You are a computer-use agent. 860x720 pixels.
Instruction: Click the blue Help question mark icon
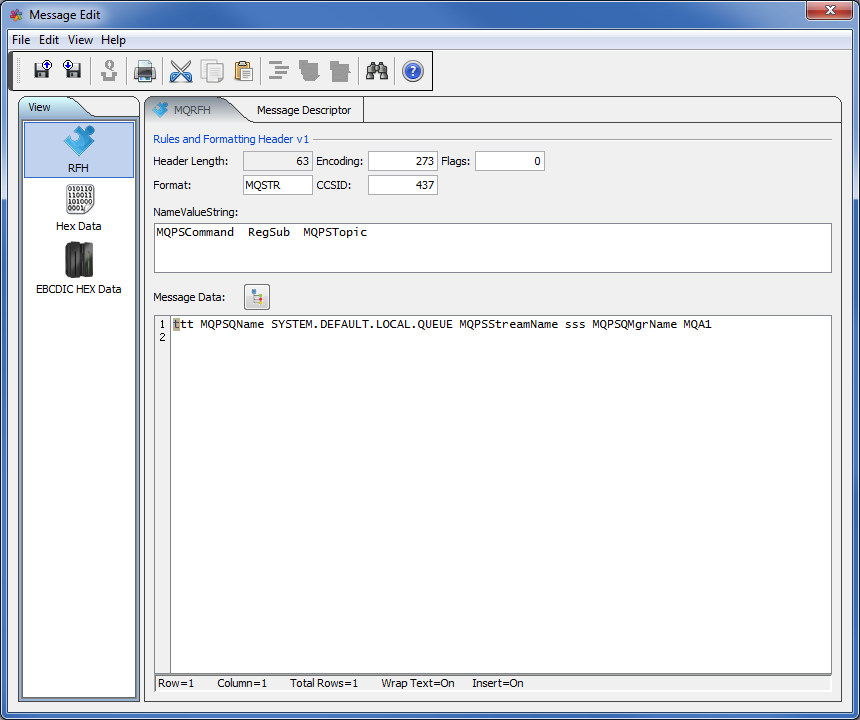tap(413, 71)
